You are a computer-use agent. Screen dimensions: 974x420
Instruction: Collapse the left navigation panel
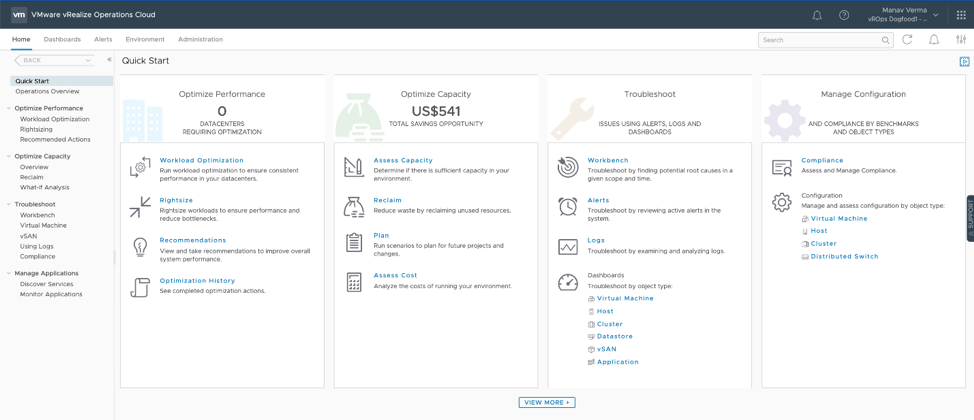click(109, 60)
